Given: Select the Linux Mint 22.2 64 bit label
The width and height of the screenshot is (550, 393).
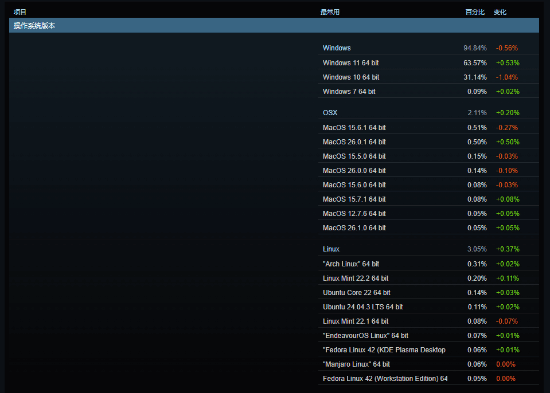Looking at the screenshot, I should click(x=356, y=278).
